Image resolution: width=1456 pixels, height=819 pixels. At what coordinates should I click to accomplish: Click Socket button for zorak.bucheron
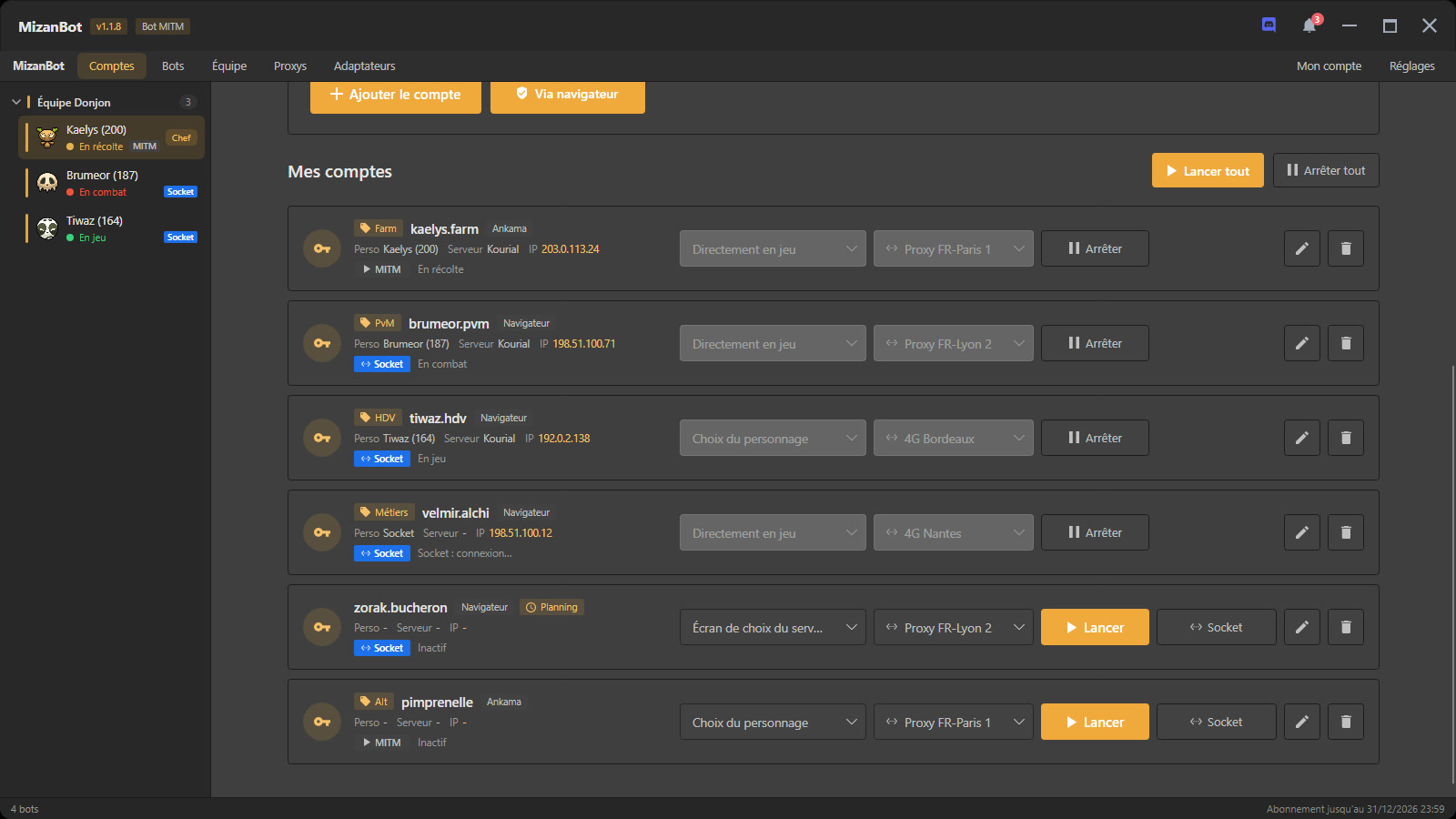[x=1216, y=627]
